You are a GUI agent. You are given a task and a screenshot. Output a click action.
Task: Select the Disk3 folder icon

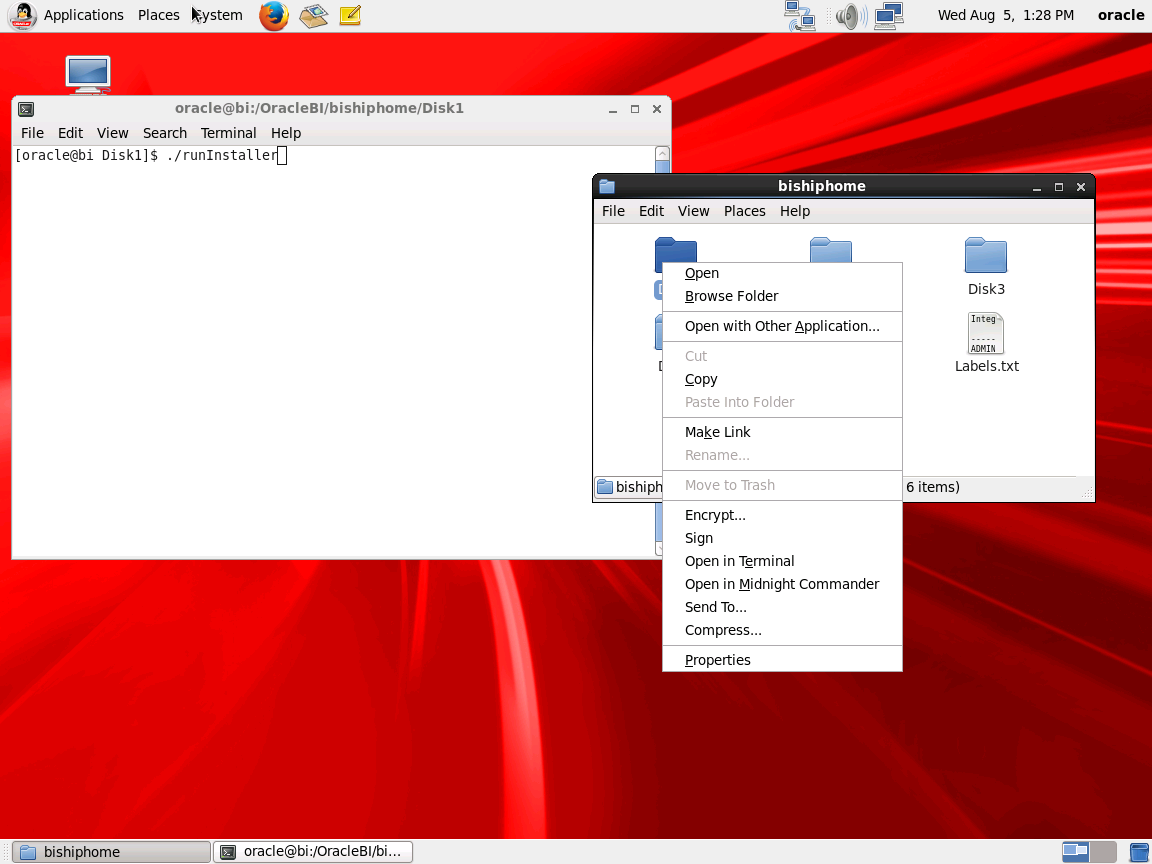click(x=986, y=256)
